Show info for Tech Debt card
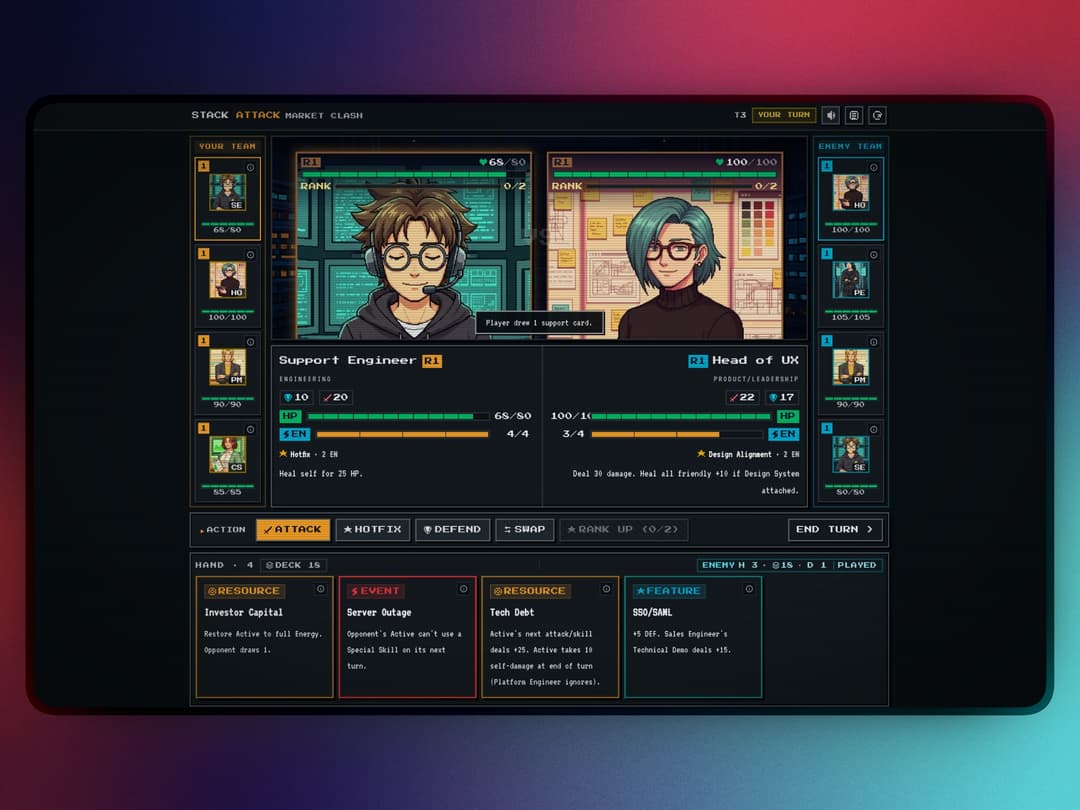 (x=606, y=589)
